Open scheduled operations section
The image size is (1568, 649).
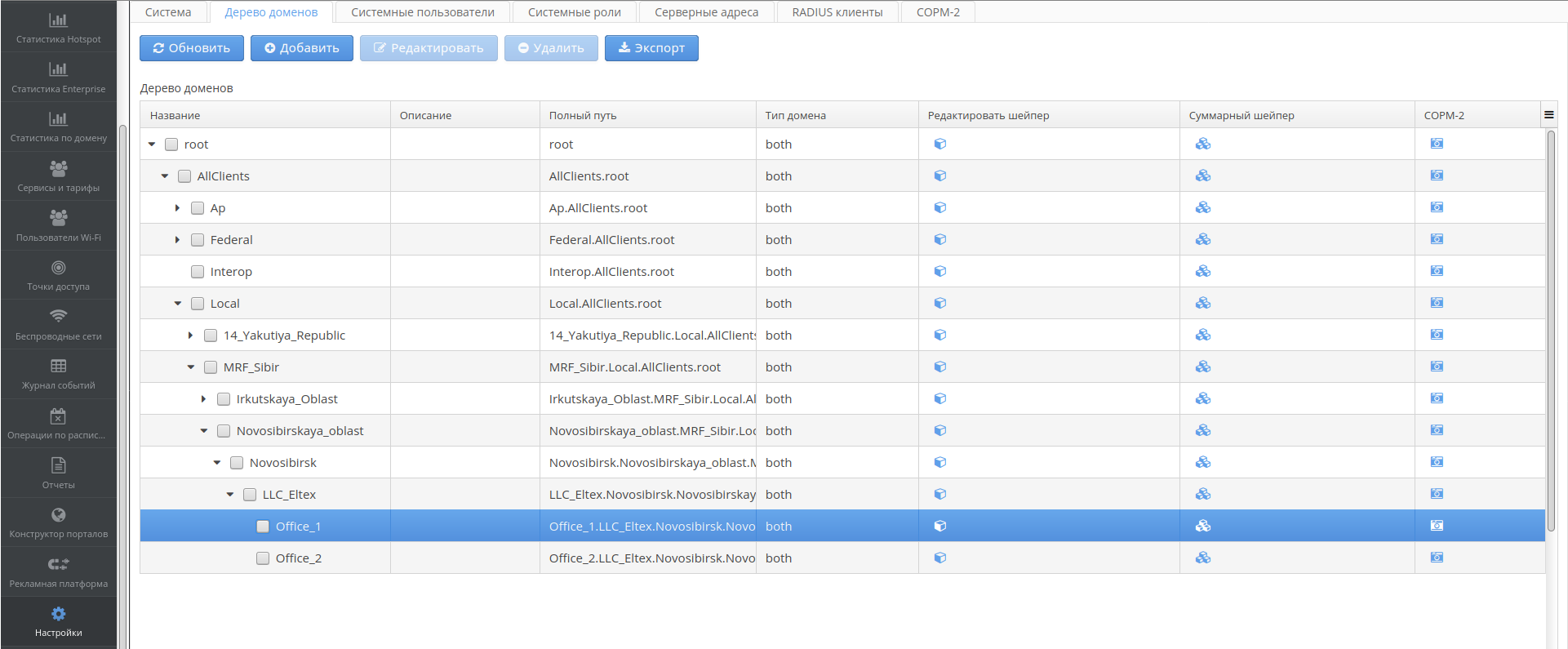[59, 424]
